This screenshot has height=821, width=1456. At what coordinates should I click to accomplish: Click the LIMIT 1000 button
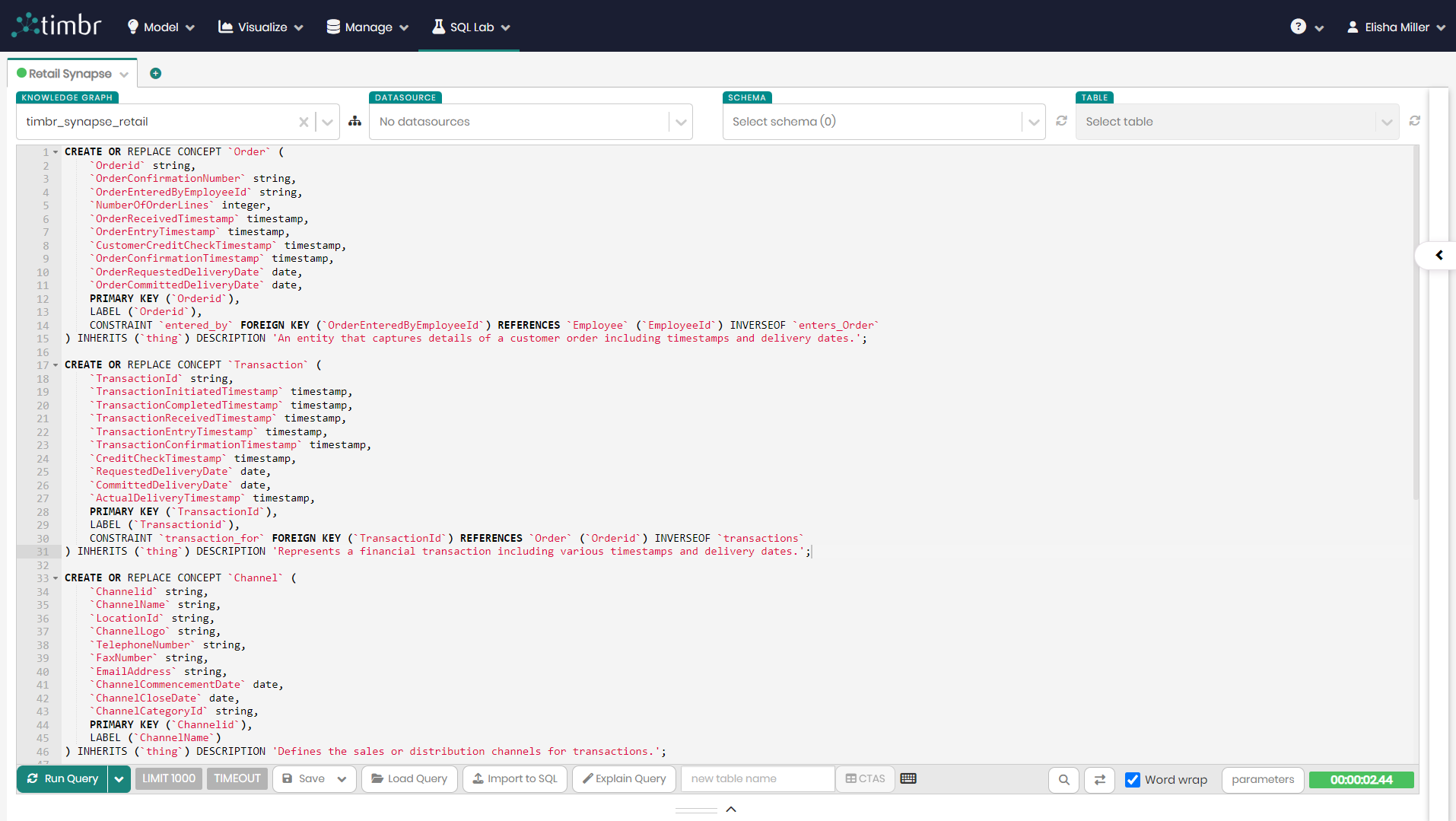click(x=169, y=778)
